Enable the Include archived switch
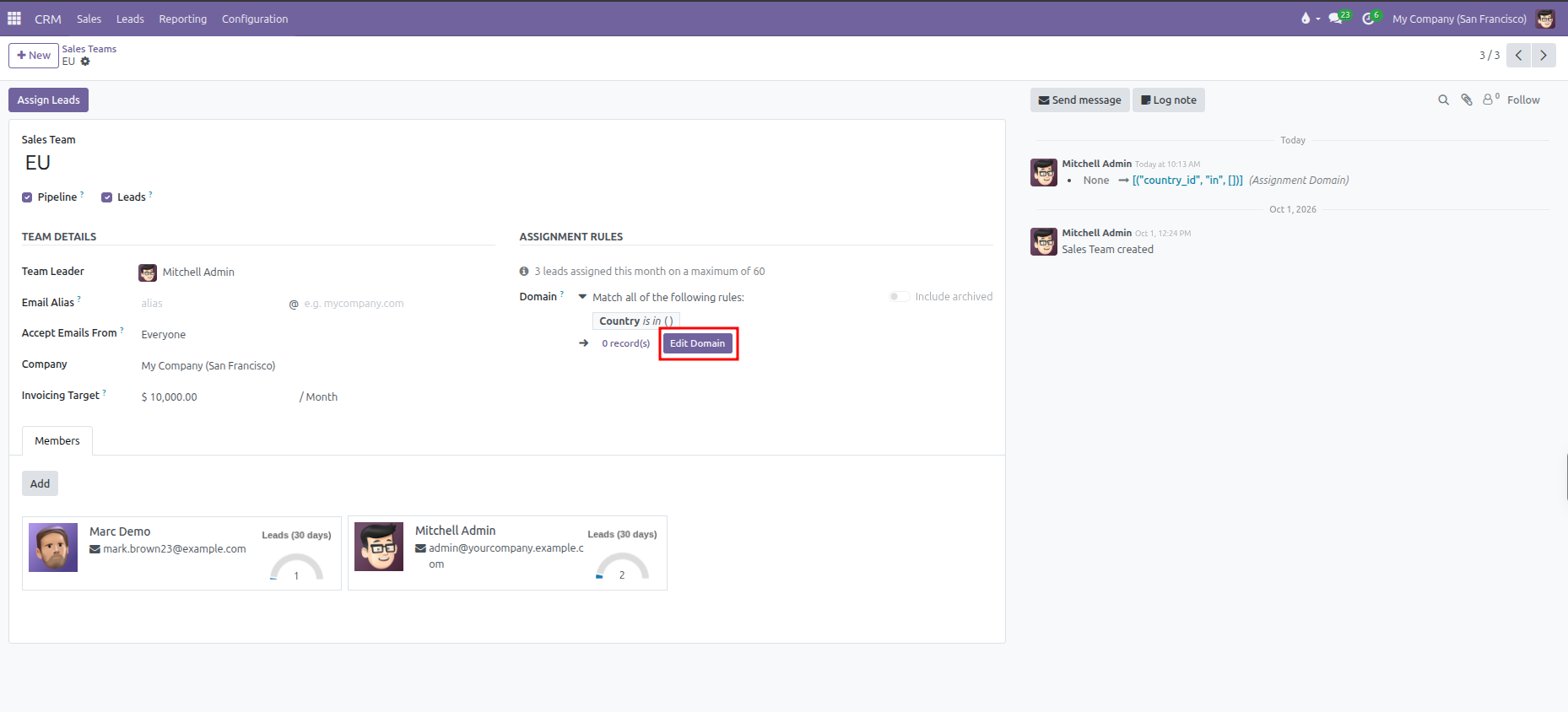The height and width of the screenshot is (712, 1568). tap(899, 297)
